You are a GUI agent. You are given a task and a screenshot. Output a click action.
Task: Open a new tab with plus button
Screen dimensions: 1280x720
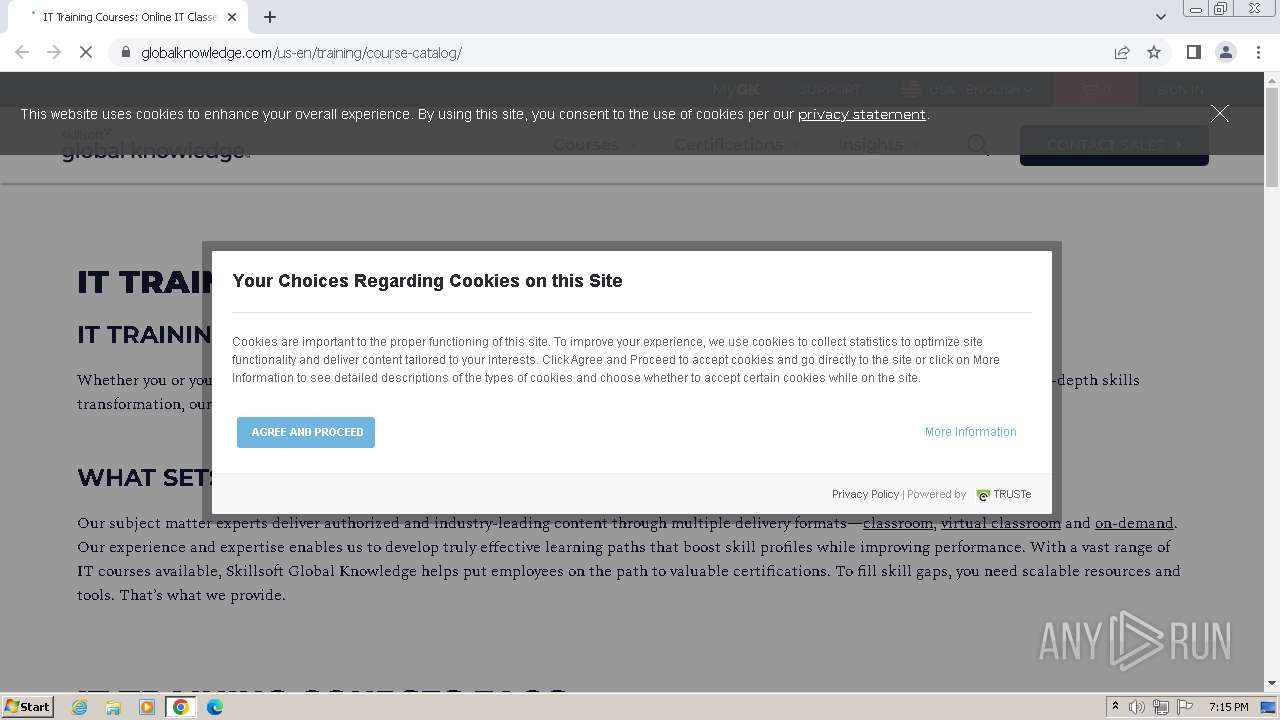coord(270,17)
